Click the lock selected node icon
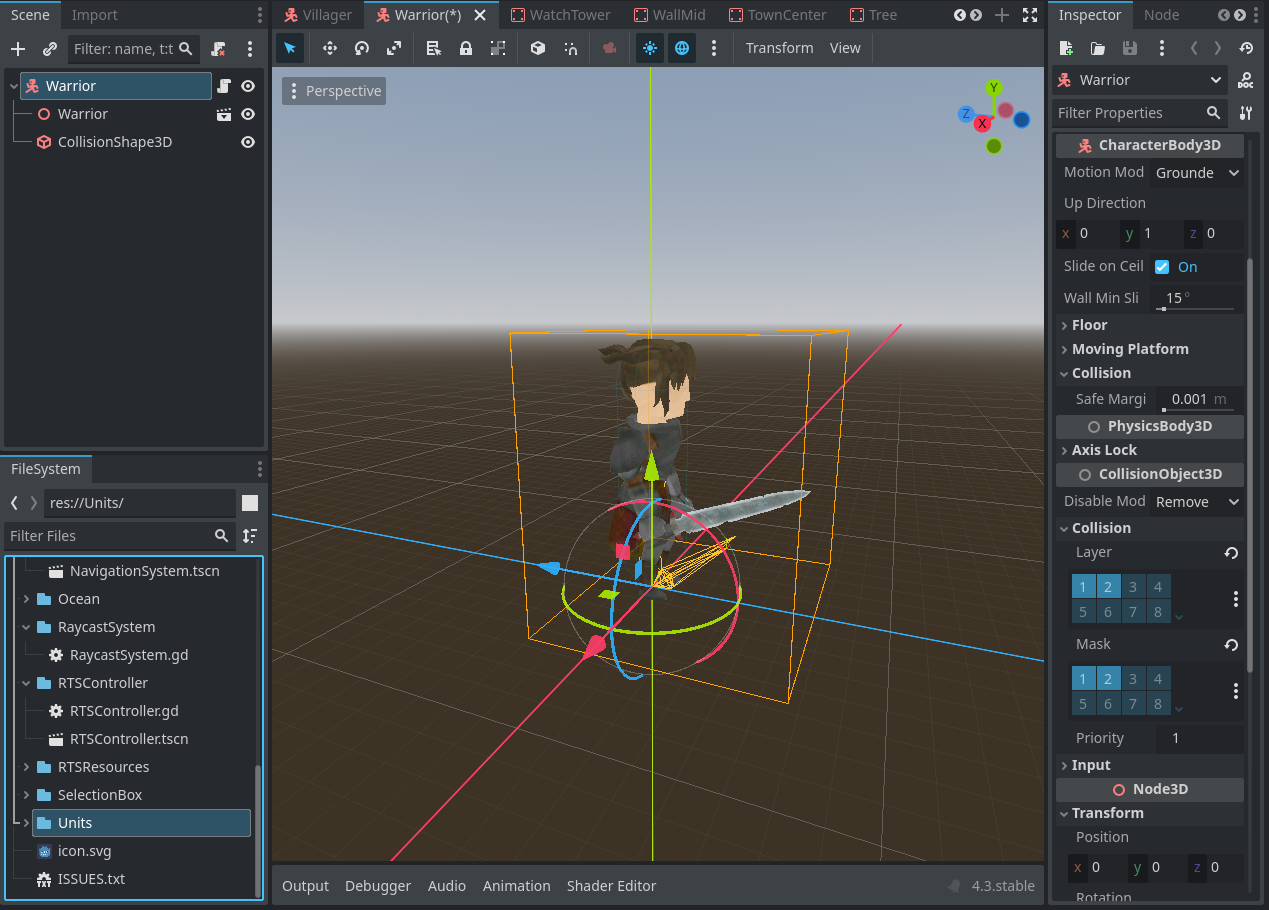Screen dimensions: 1269x910 (465, 48)
